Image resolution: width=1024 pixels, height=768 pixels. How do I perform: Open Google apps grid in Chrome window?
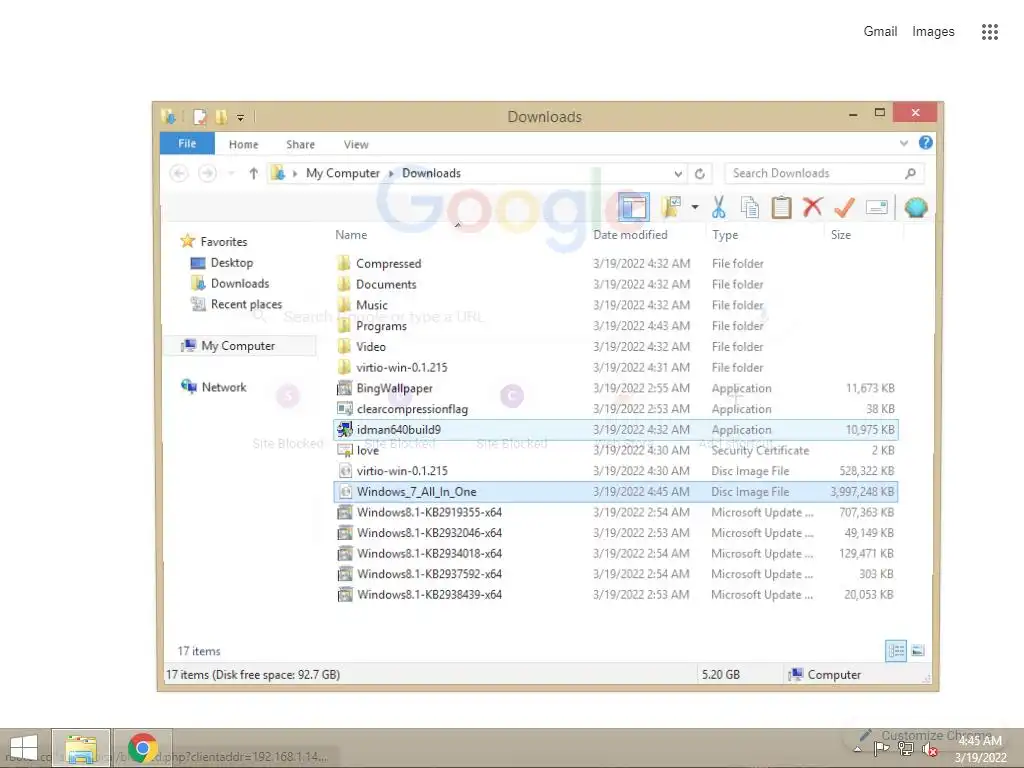pyautogui.click(x=989, y=32)
